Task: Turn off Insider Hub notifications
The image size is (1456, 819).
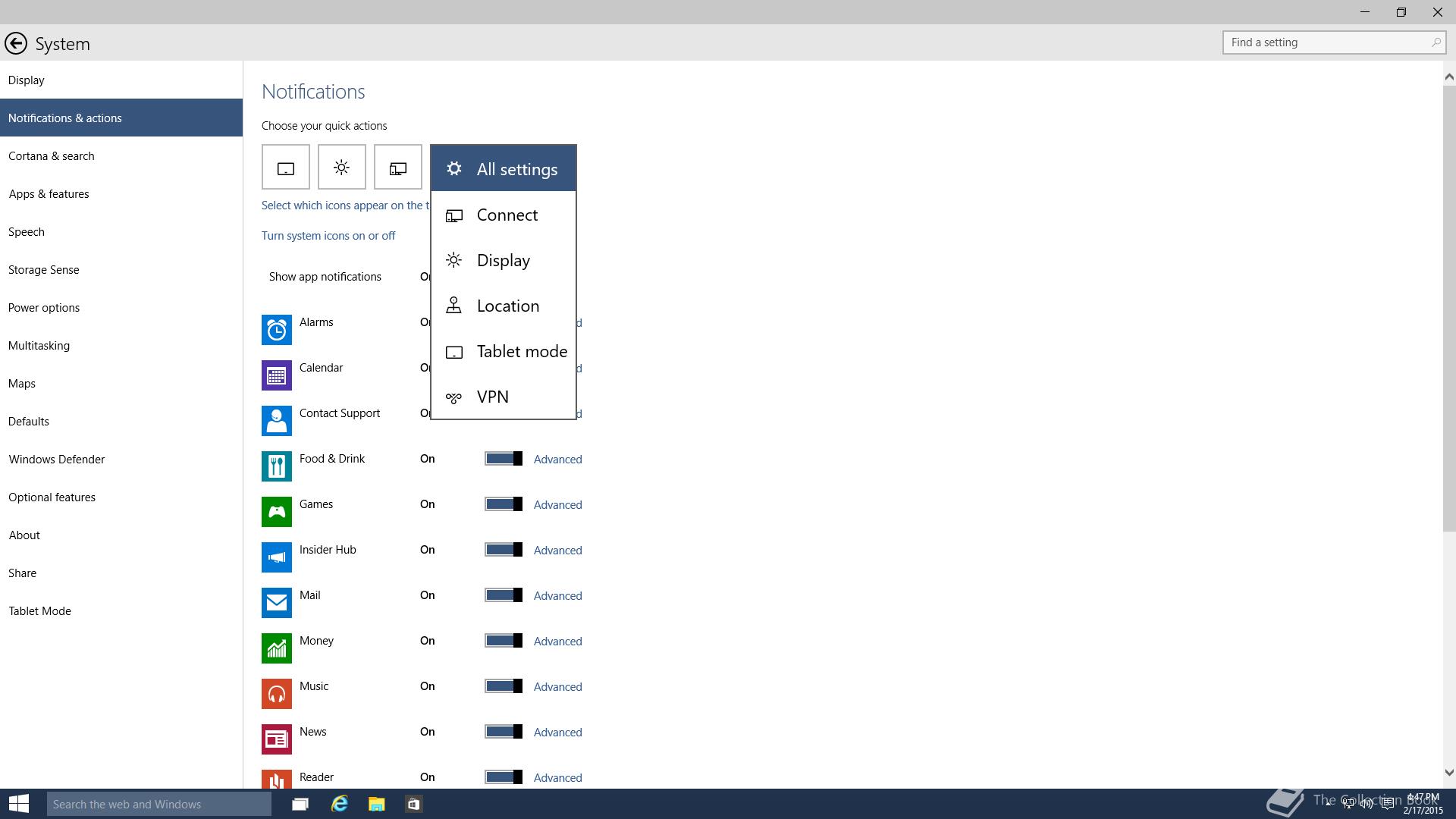Action: tap(504, 550)
